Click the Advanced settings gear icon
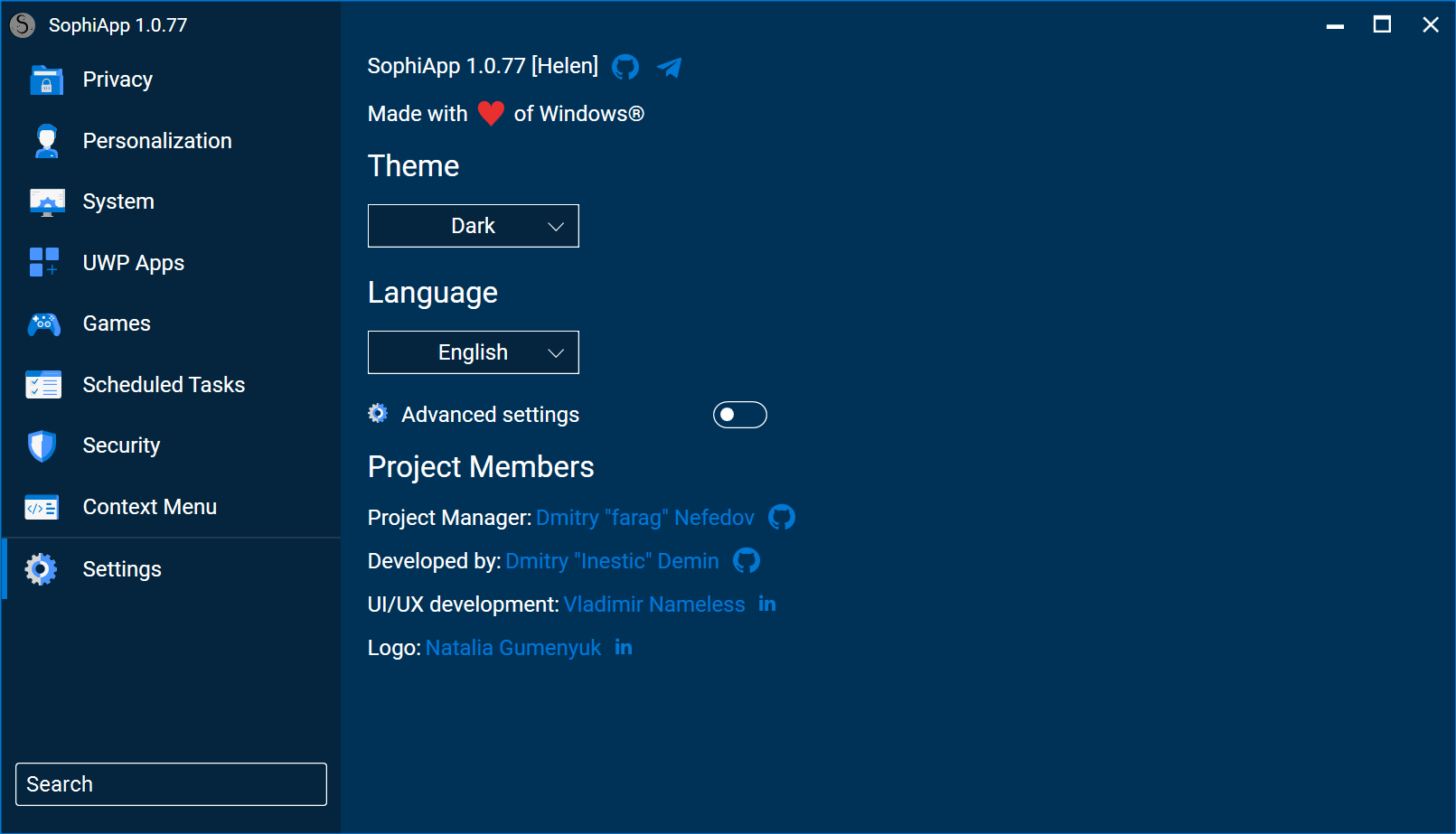Viewport: 1456px width, 834px height. click(x=378, y=414)
